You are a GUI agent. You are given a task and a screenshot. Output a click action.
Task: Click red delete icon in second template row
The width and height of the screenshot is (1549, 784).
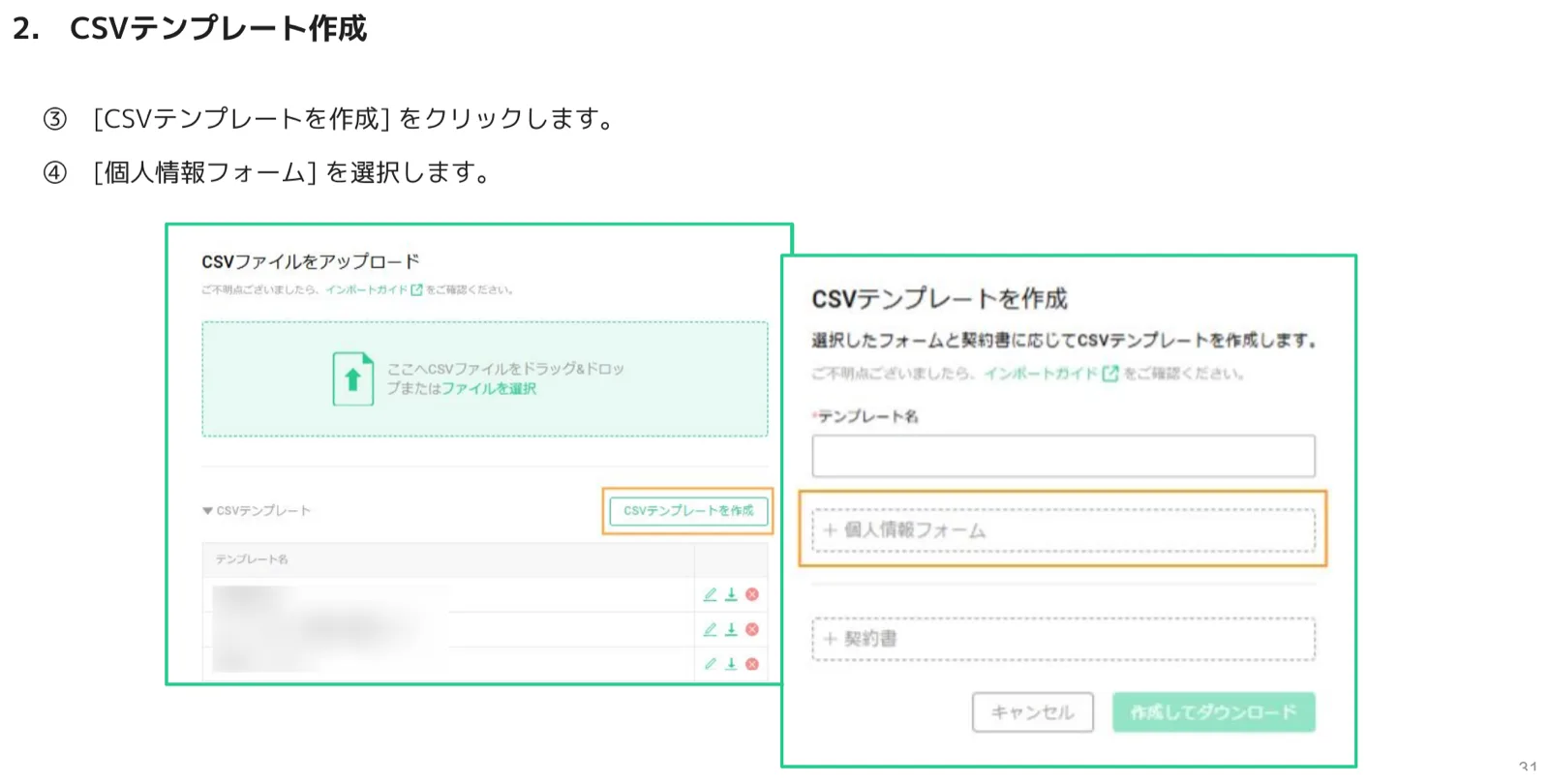pyautogui.click(x=752, y=629)
